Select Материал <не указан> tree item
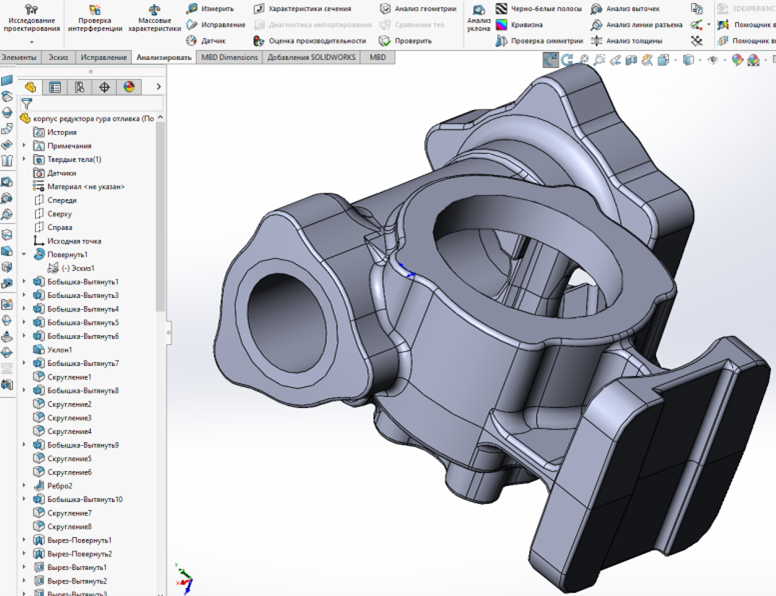The image size is (776, 596). (x=84, y=187)
